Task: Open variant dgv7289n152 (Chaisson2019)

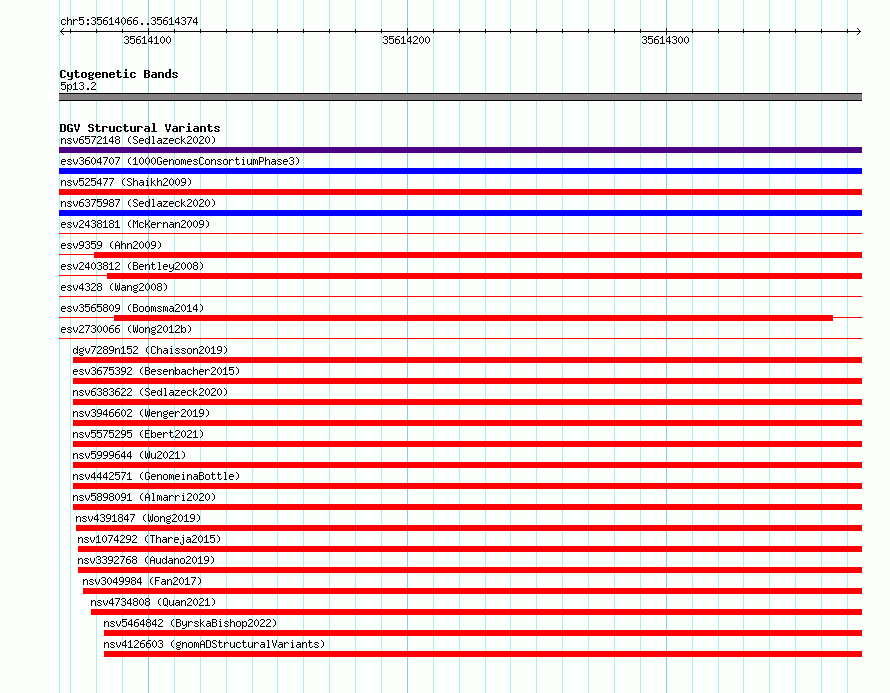Action: [x=150, y=350]
